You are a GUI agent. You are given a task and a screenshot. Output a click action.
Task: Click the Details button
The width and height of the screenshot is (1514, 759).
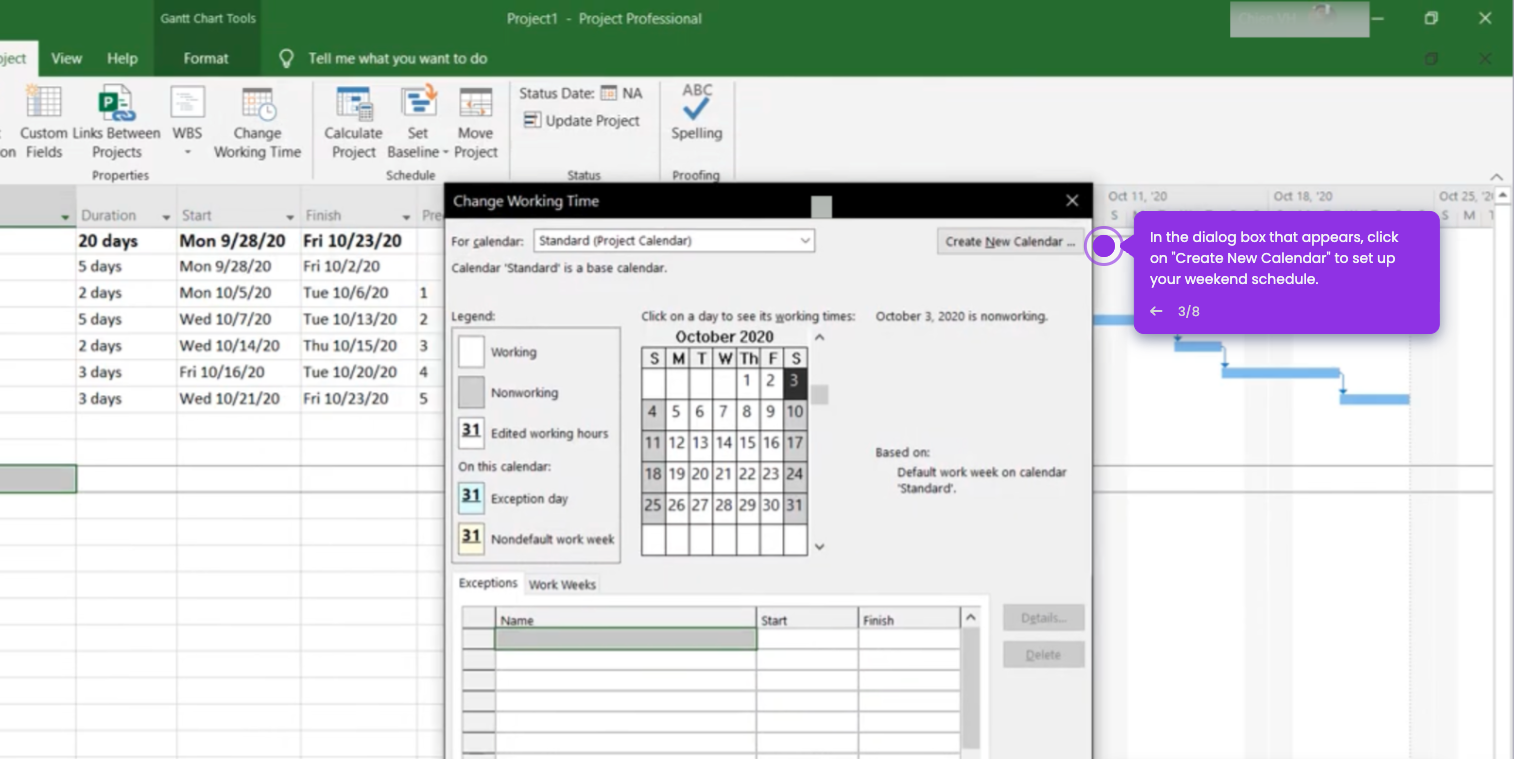click(x=1043, y=618)
